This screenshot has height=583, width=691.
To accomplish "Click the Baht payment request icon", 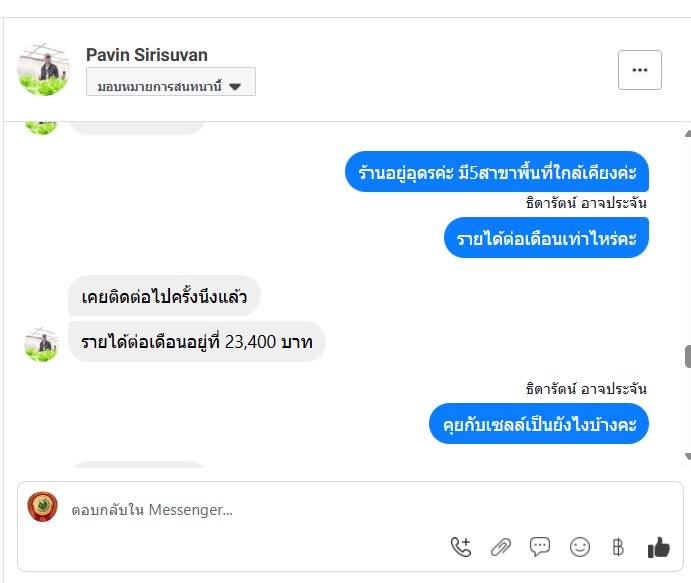I will tap(618, 547).
